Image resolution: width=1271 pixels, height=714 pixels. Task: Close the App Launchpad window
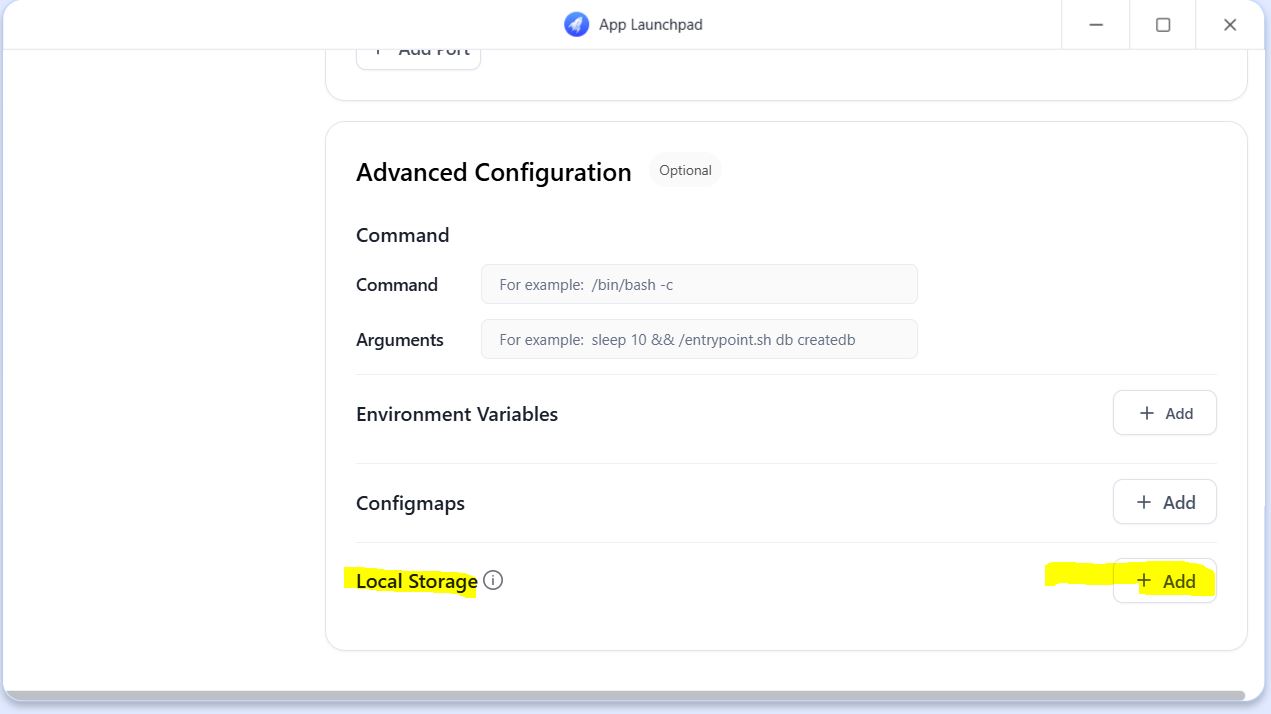pos(1230,25)
